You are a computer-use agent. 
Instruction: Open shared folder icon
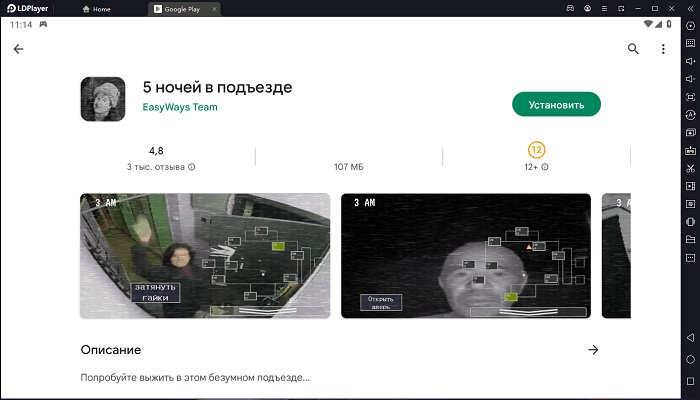690,240
